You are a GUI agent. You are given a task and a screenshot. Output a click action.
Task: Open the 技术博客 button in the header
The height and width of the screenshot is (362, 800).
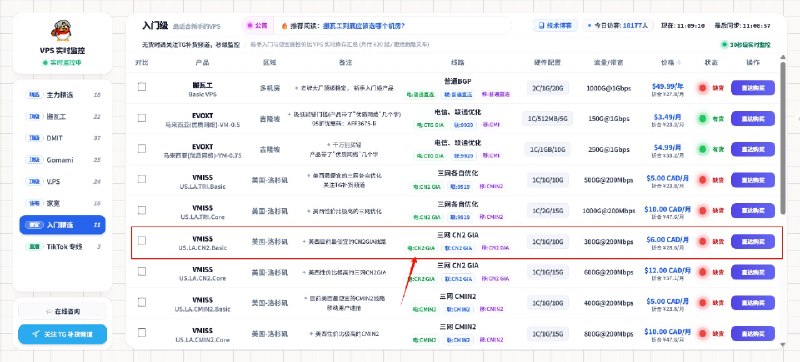(556, 25)
